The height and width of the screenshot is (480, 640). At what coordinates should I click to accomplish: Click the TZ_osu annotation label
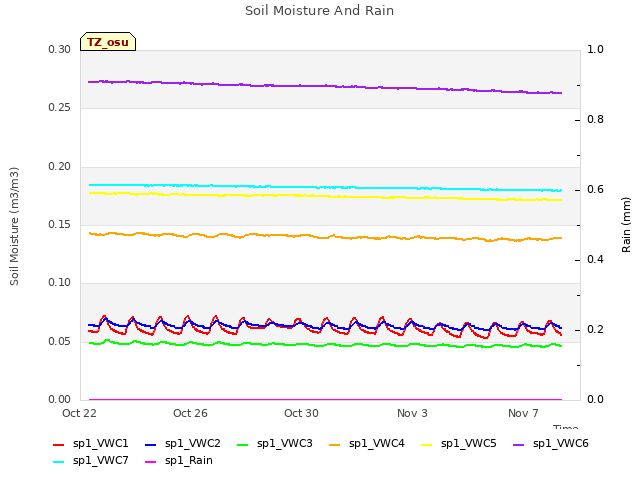point(108,42)
